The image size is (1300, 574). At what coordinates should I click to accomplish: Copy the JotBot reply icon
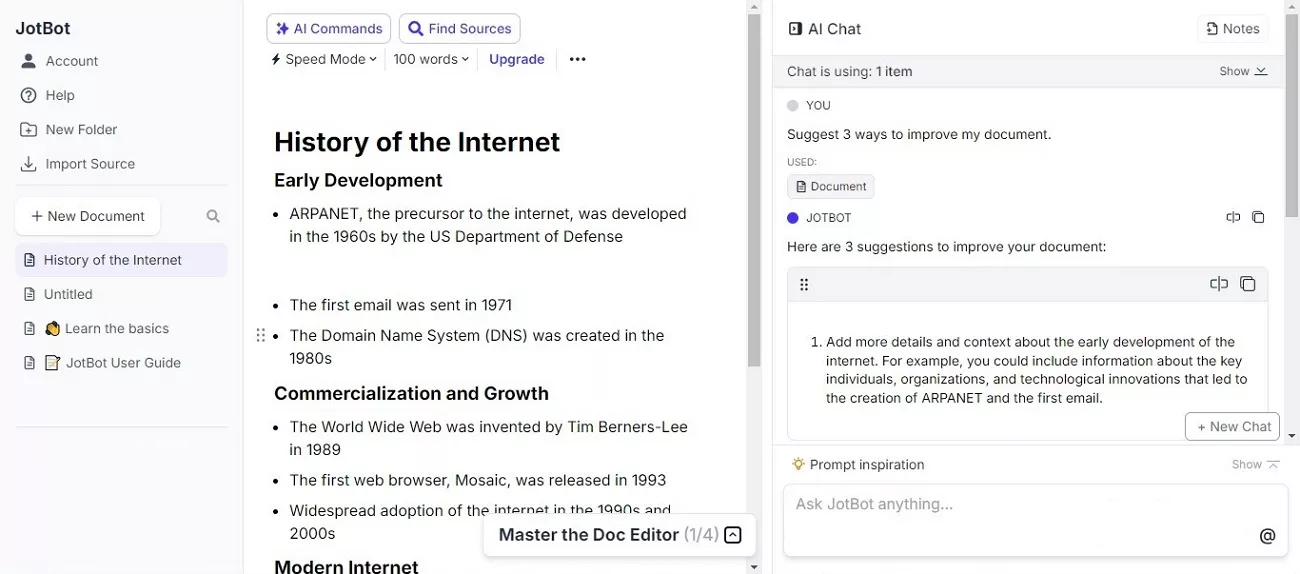click(1258, 217)
